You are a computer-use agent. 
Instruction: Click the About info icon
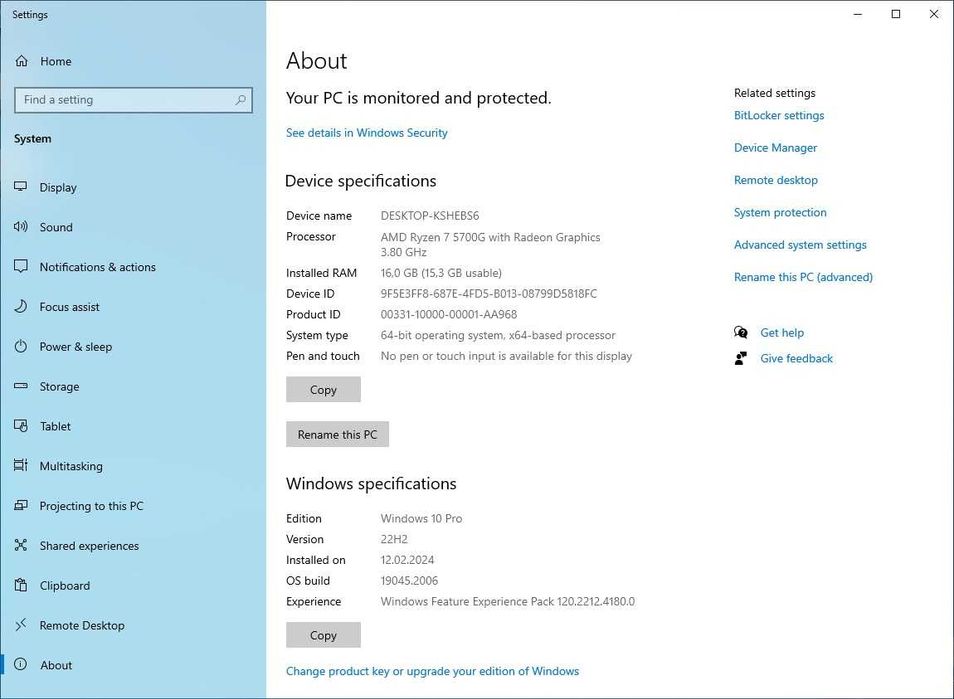point(21,664)
